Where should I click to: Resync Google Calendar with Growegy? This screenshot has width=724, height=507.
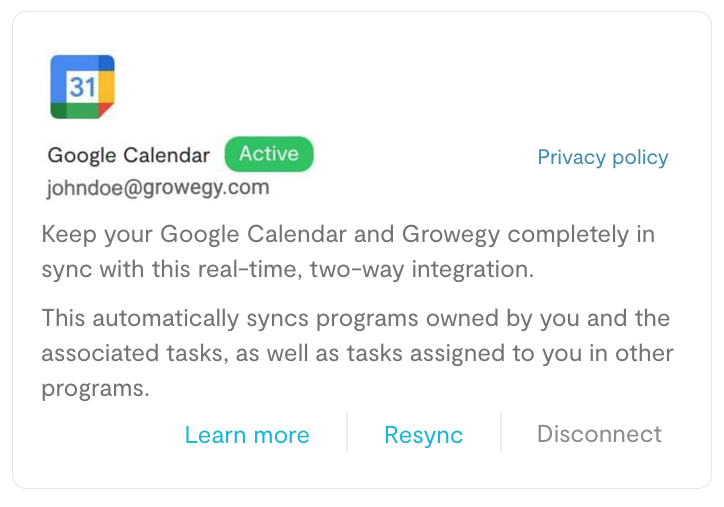point(423,435)
